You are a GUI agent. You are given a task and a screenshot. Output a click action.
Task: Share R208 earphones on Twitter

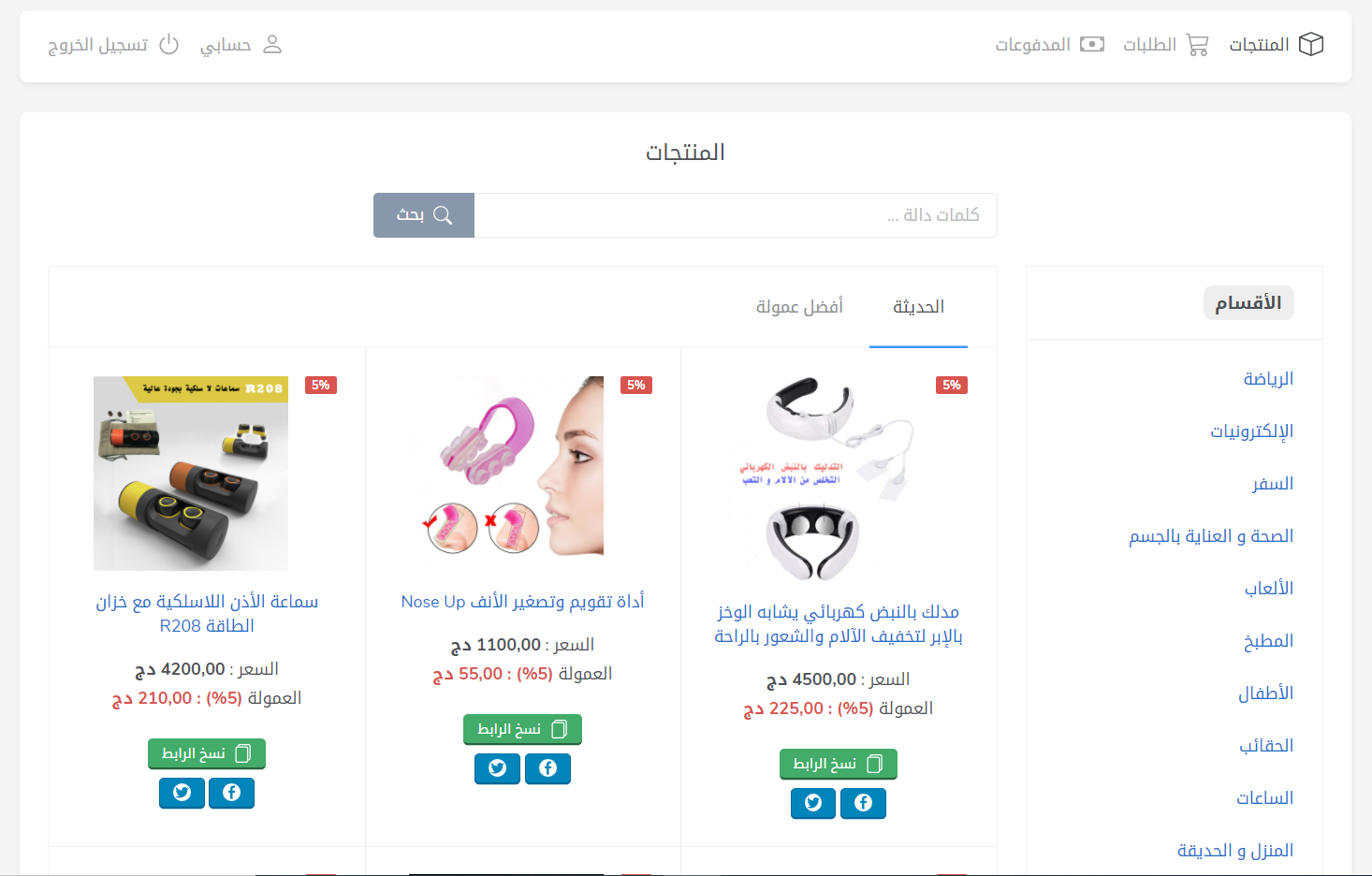(182, 793)
